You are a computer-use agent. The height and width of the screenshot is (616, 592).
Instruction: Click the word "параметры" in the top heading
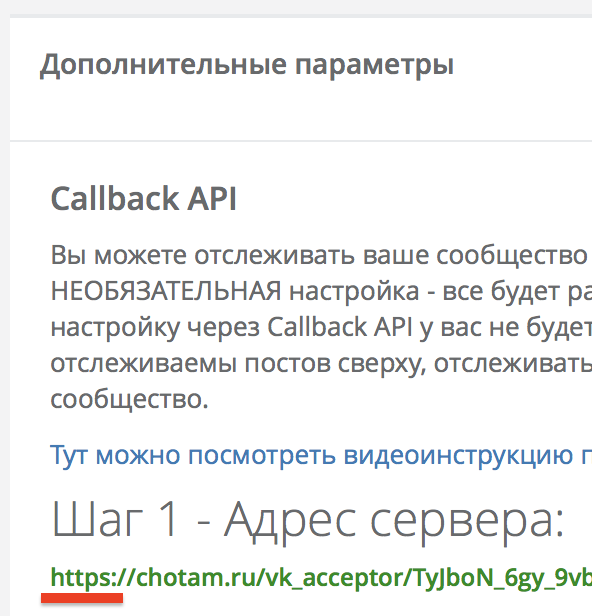coord(374,66)
